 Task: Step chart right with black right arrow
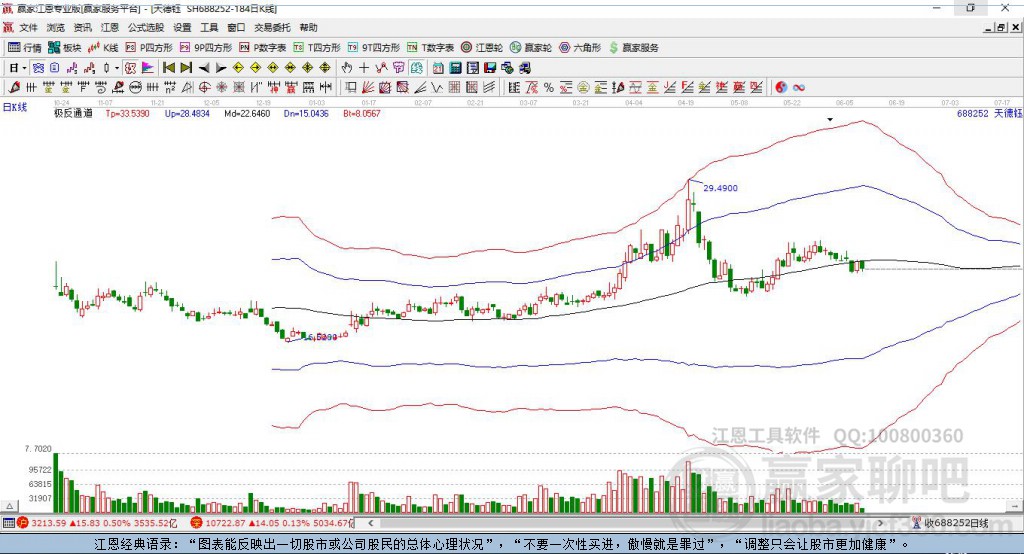click(x=221, y=68)
